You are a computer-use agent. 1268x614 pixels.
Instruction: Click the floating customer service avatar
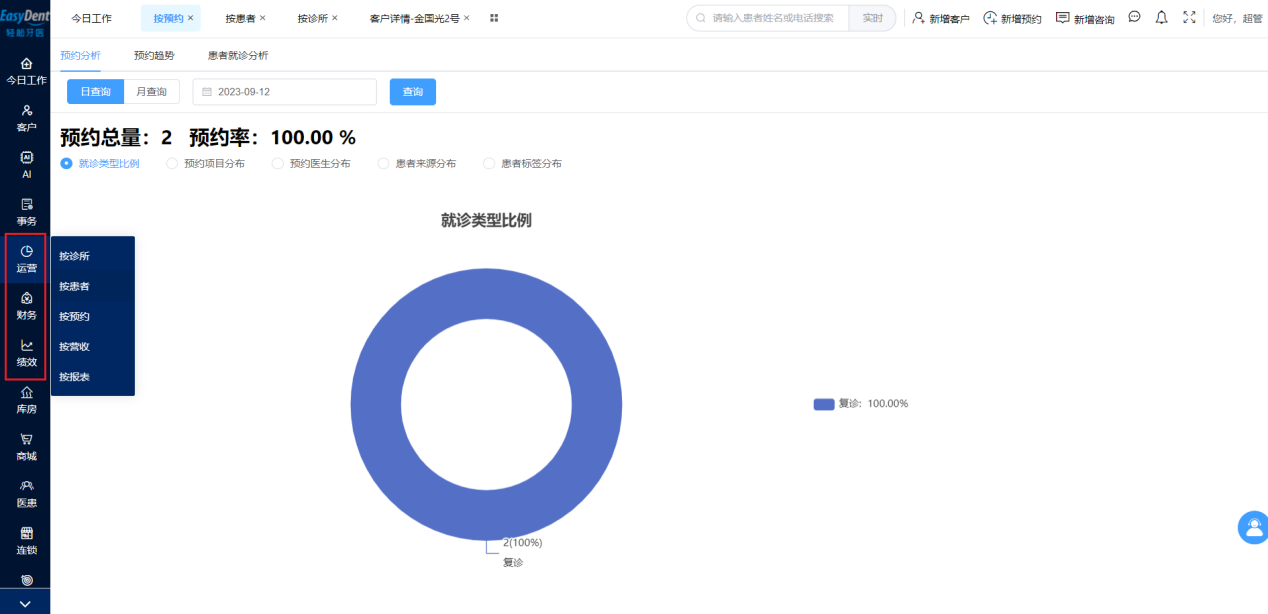coord(1253,527)
